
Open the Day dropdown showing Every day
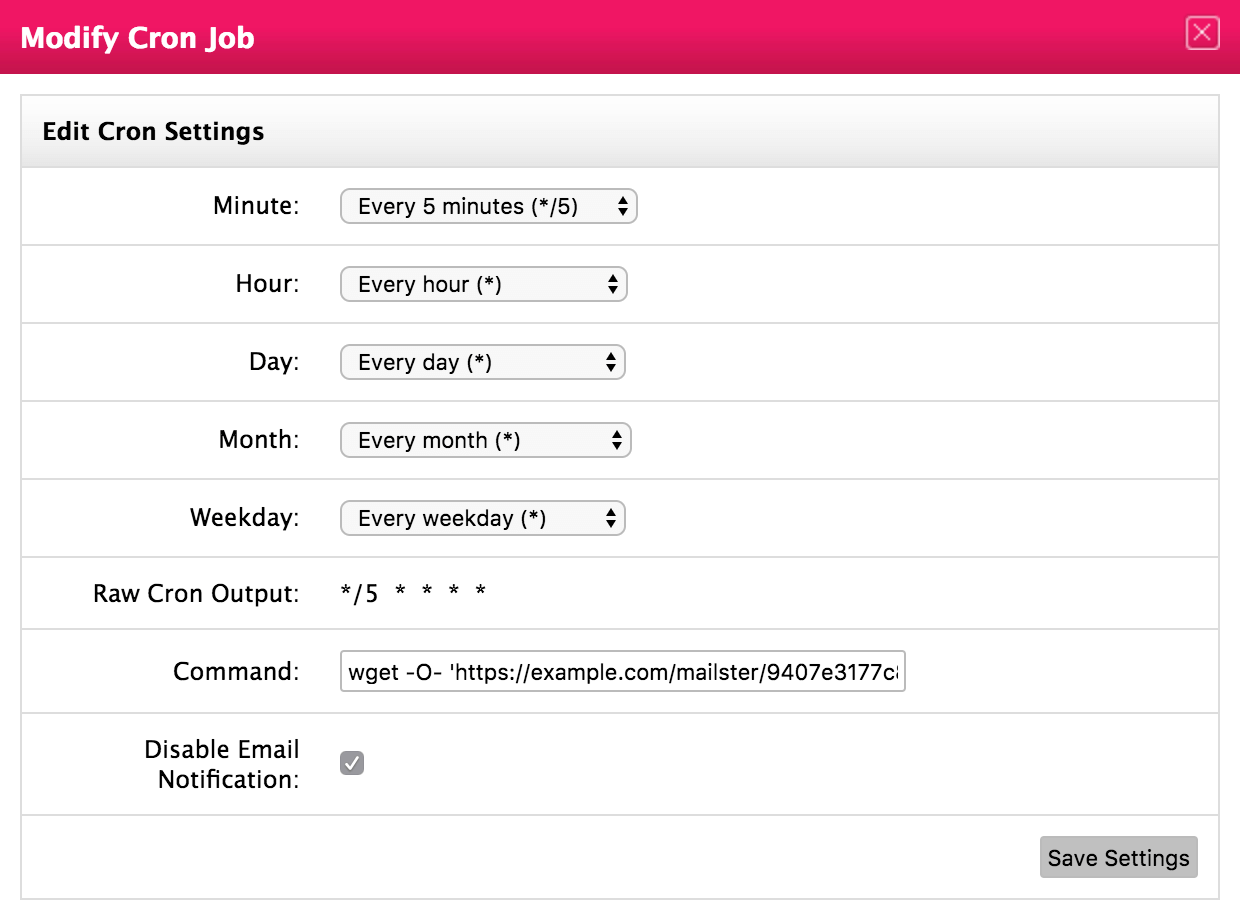(x=482, y=363)
